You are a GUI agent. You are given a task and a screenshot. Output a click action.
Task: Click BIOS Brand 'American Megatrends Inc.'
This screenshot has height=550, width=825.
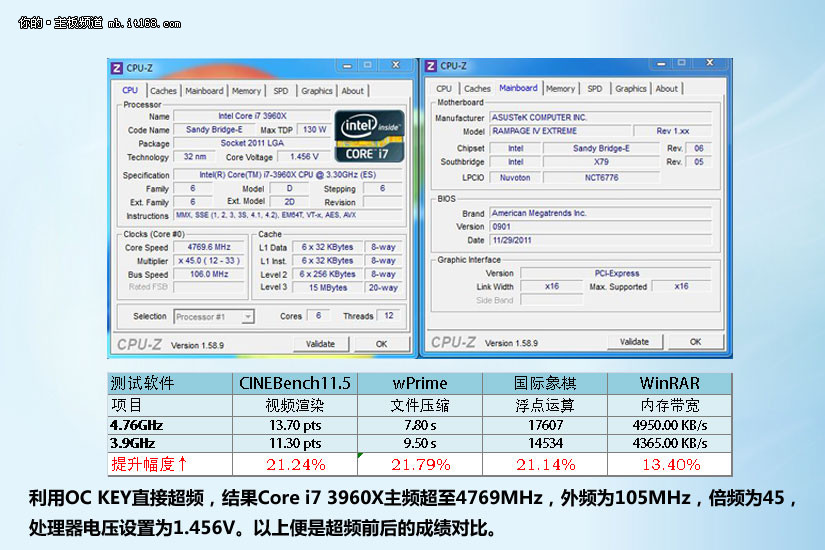point(600,213)
